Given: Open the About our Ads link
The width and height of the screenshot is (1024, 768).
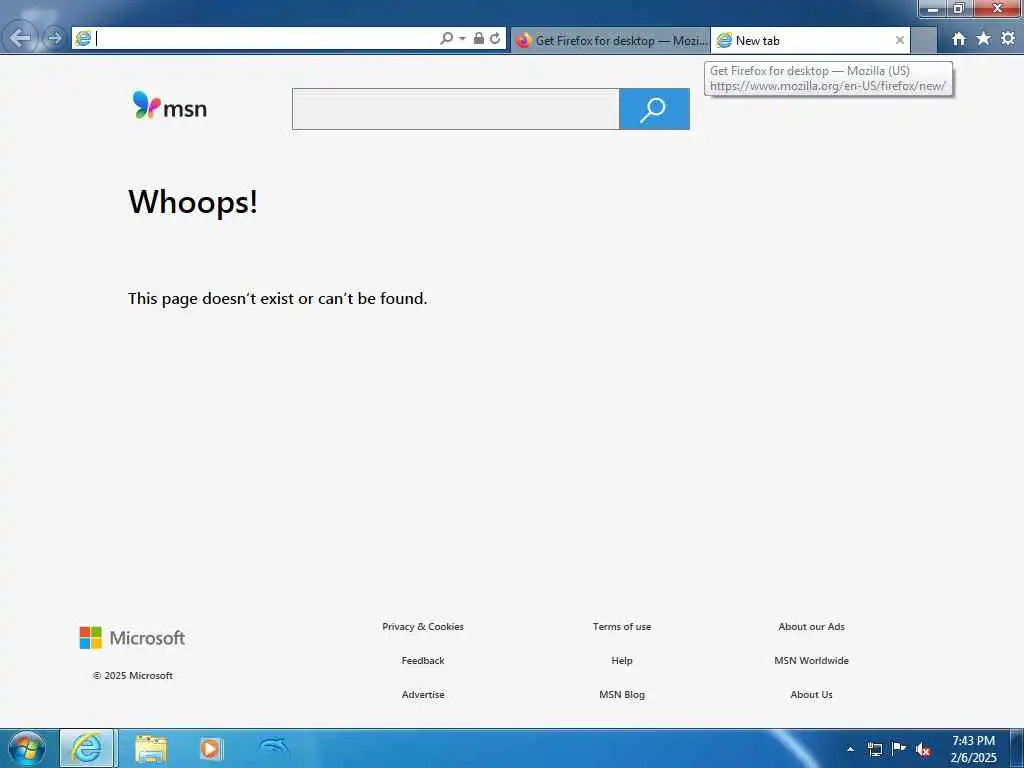Looking at the screenshot, I should point(811,626).
